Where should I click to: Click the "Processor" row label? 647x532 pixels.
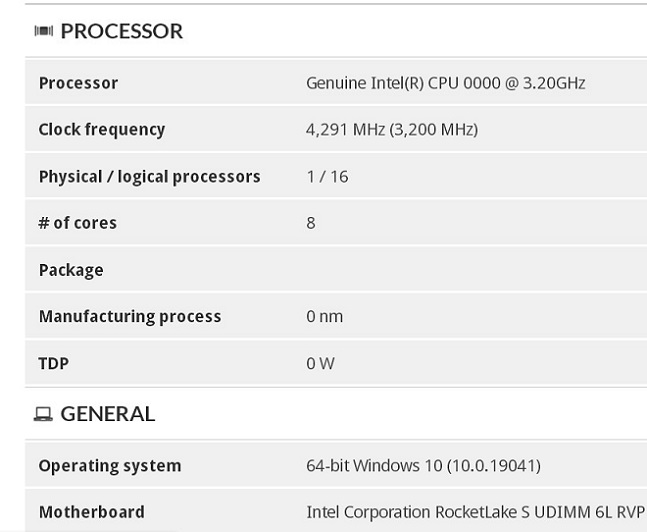78,83
